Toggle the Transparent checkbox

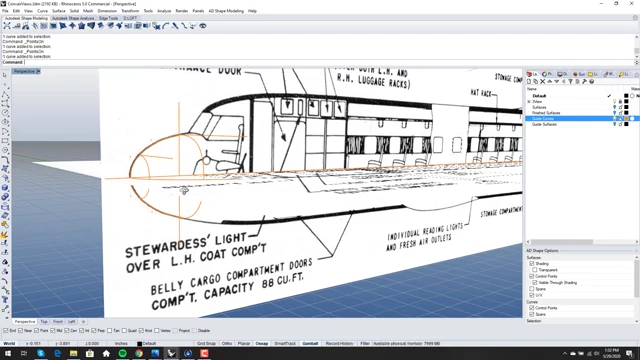tap(535, 270)
